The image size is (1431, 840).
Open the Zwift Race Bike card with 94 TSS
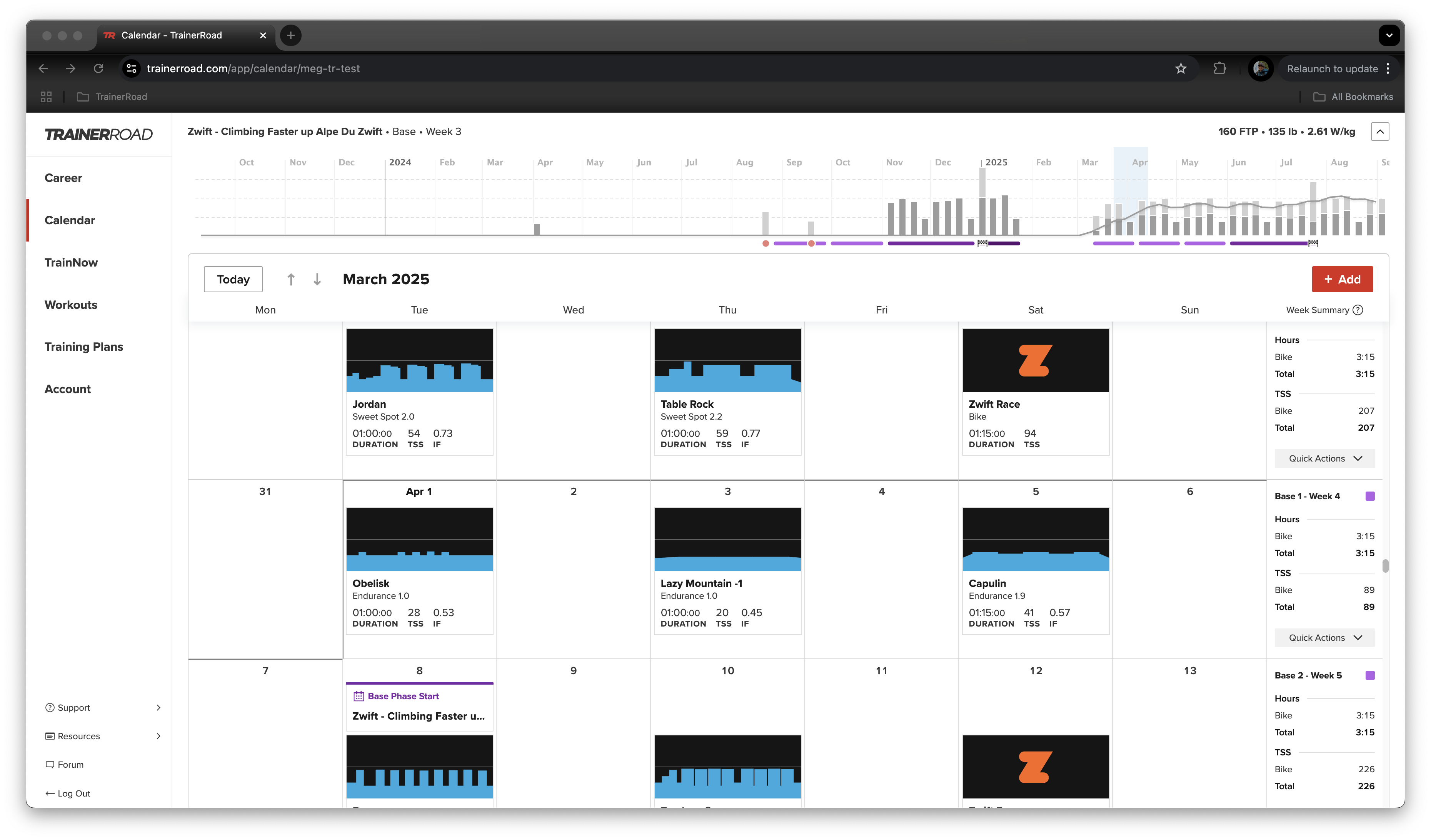tap(1036, 391)
